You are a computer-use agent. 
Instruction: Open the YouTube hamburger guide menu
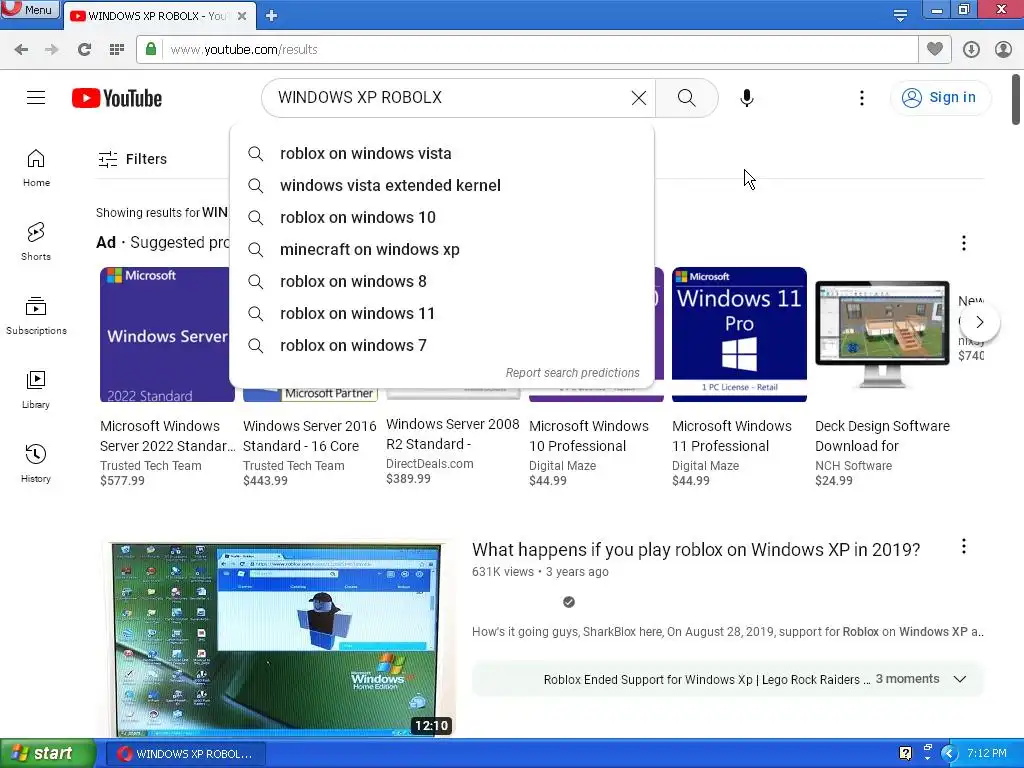[36, 98]
